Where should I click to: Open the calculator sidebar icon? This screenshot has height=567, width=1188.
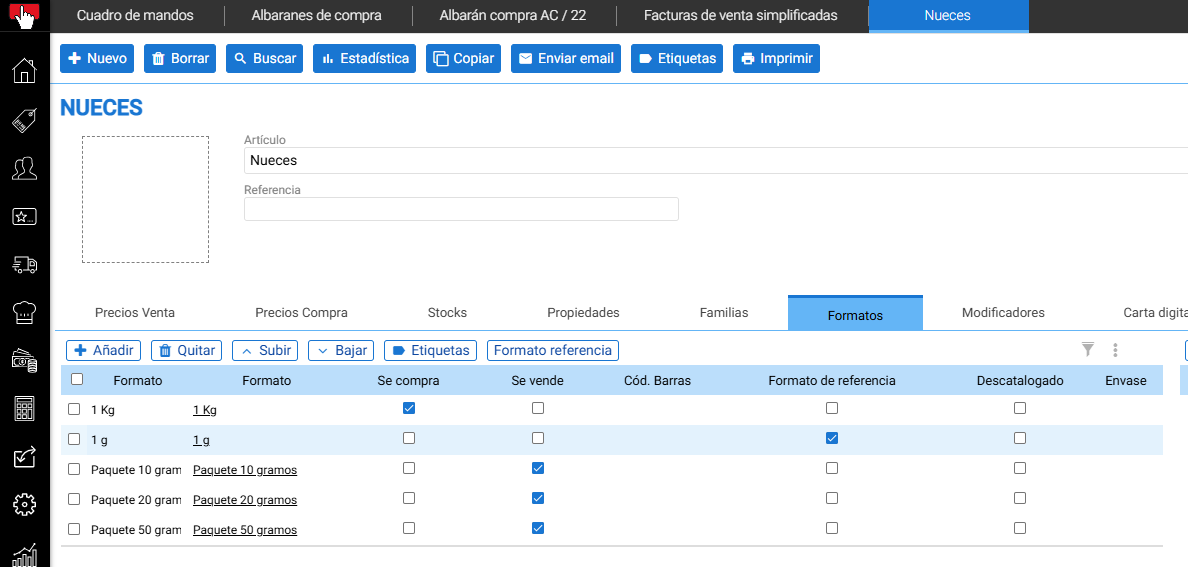[24, 409]
